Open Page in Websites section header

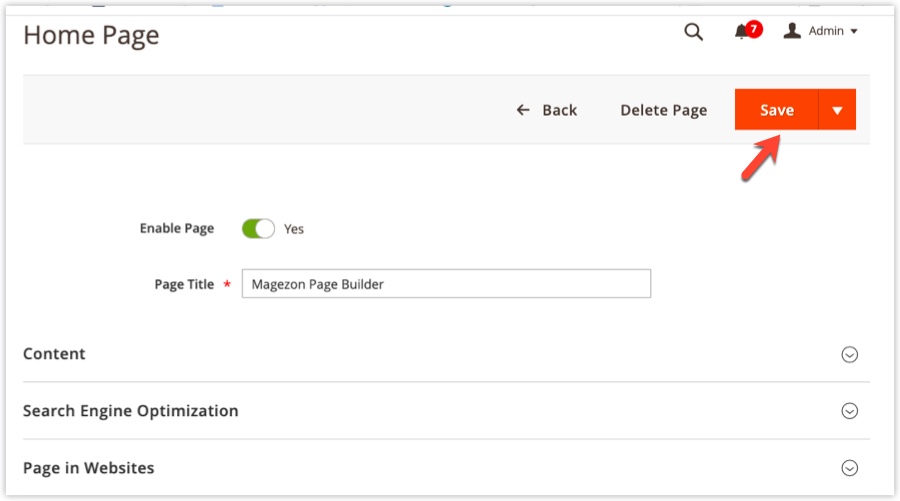446,468
